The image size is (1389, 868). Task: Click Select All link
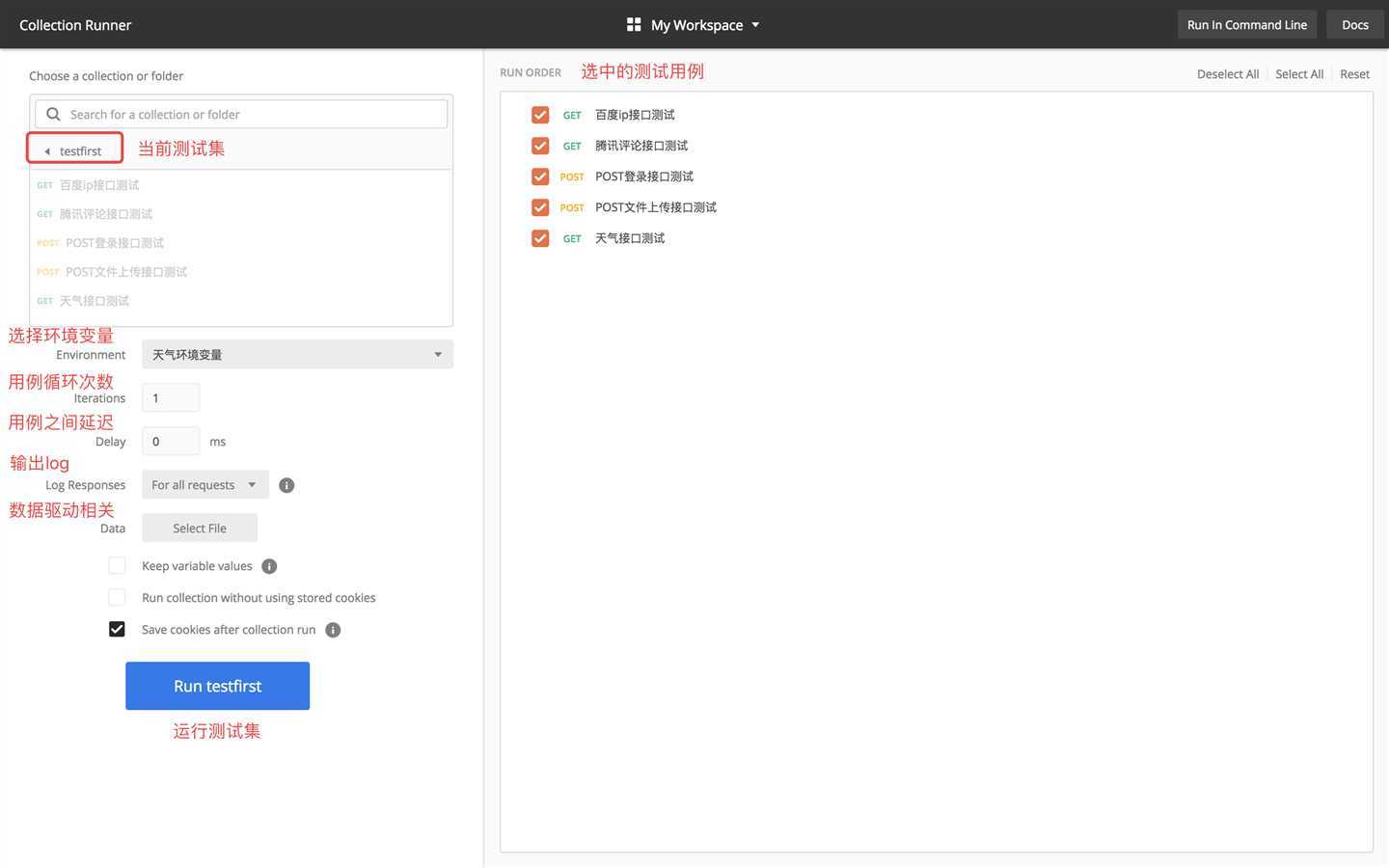[x=1299, y=73]
